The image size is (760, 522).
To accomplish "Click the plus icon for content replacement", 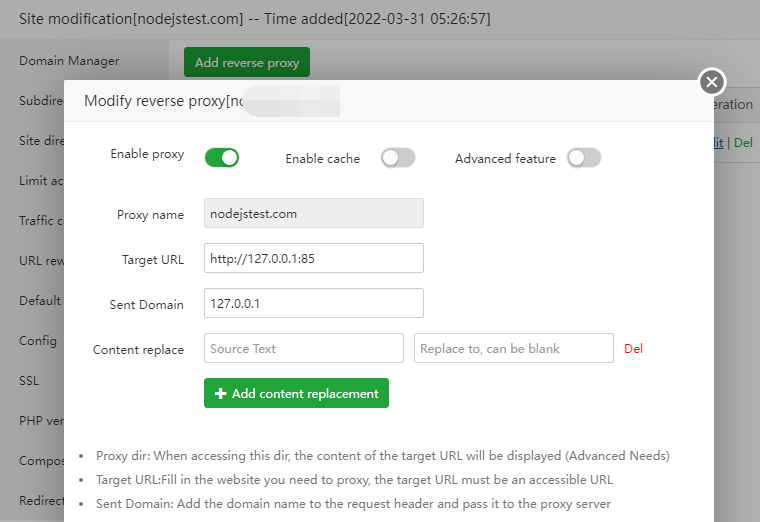I will click(221, 394).
